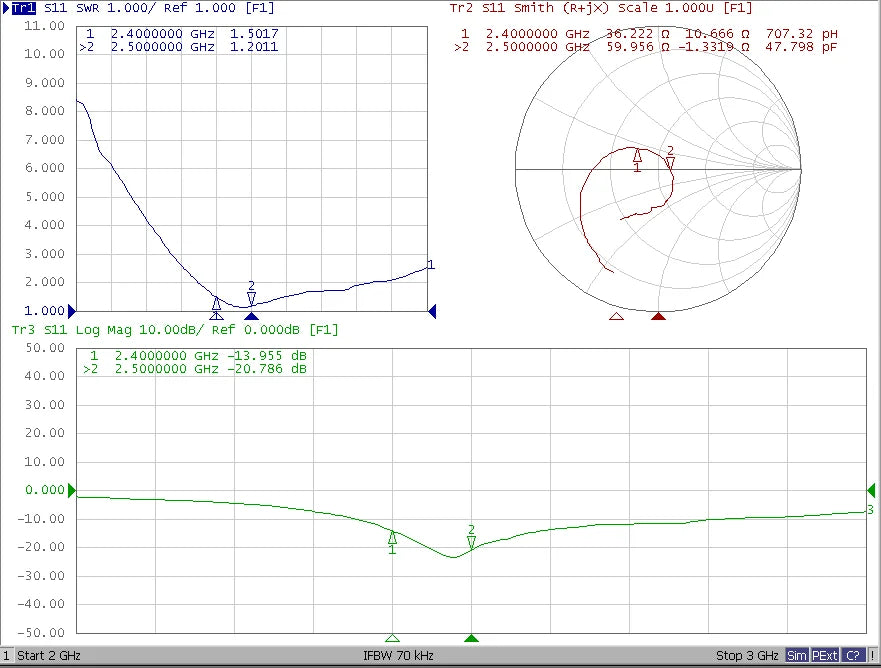Viewport: 881px width, 668px height.
Task: Click marker 1 on Log Mag trace
Action: point(392,537)
